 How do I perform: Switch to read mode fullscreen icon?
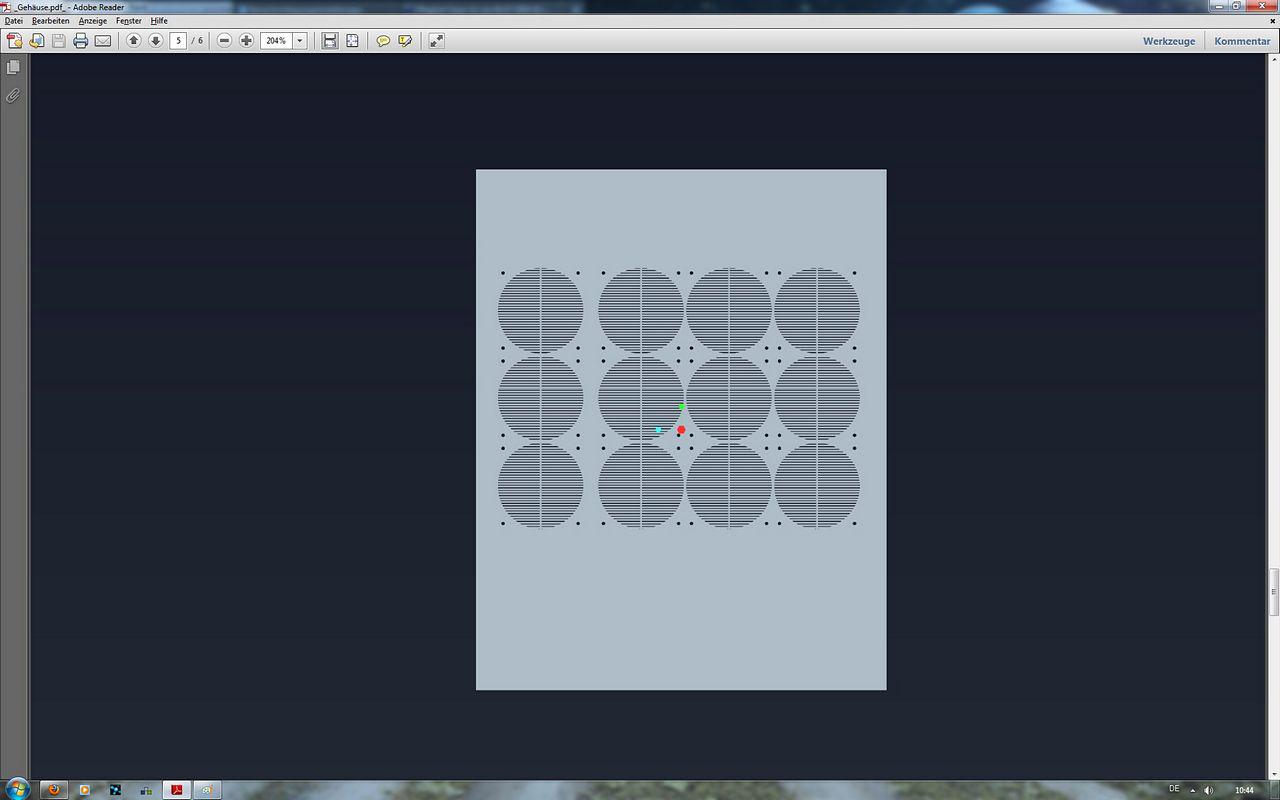point(436,41)
